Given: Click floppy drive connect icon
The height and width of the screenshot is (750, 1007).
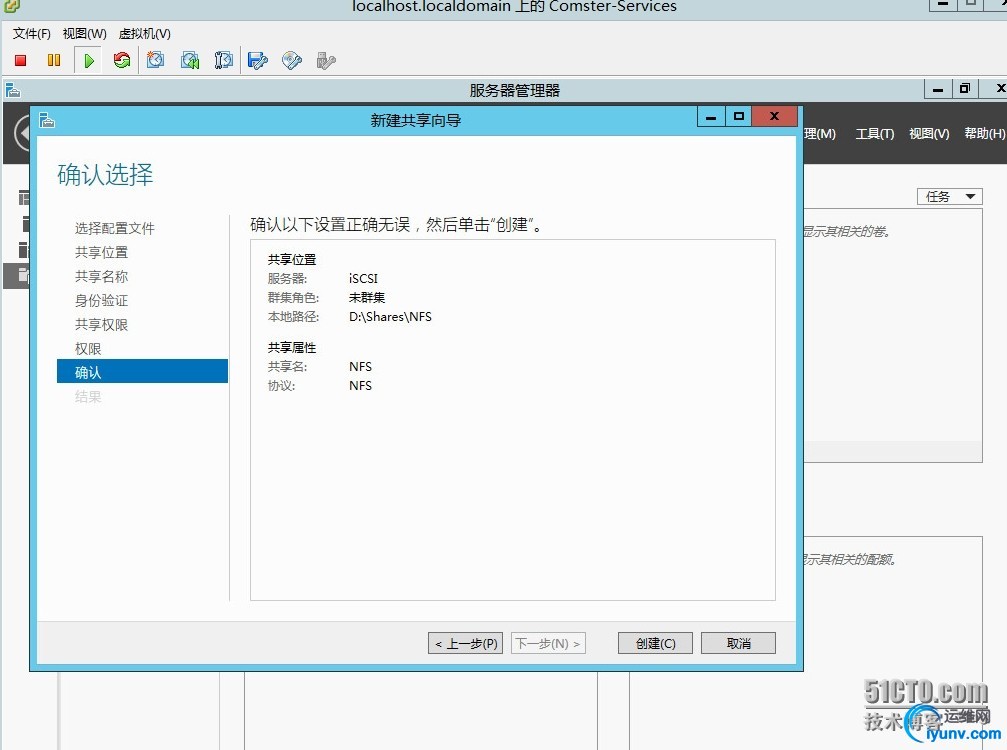Looking at the screenshot, I should click(258, 60).
